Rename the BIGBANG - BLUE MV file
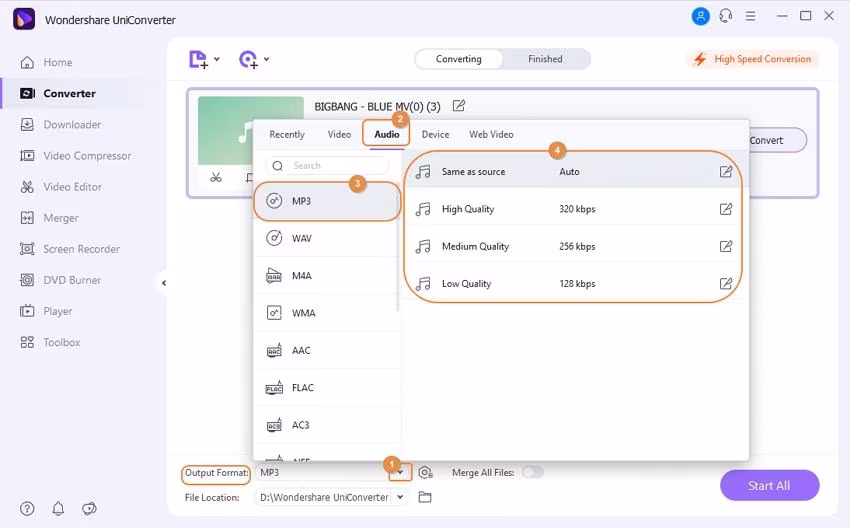Image resolution: width=850 pixels, height=528 pixels. click(459, 106)
